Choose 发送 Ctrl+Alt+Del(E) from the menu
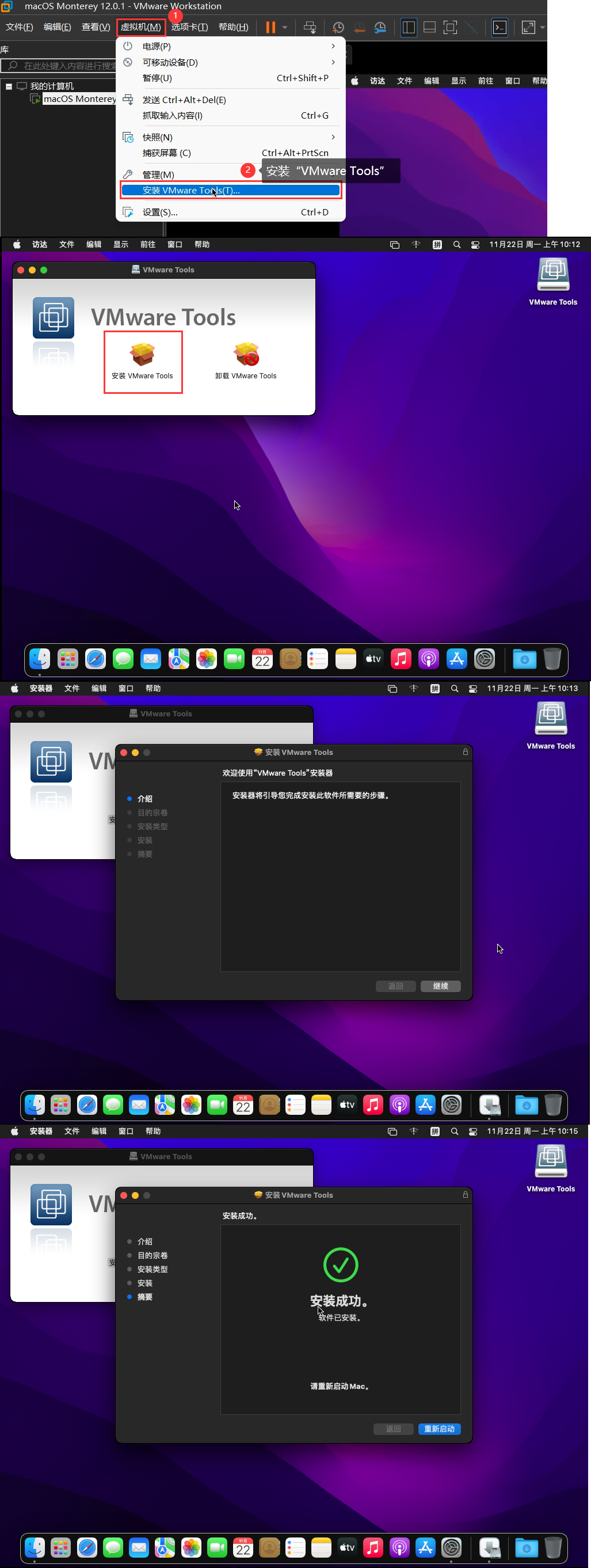Screen dimensions: 591x1568 pos(230,100)
